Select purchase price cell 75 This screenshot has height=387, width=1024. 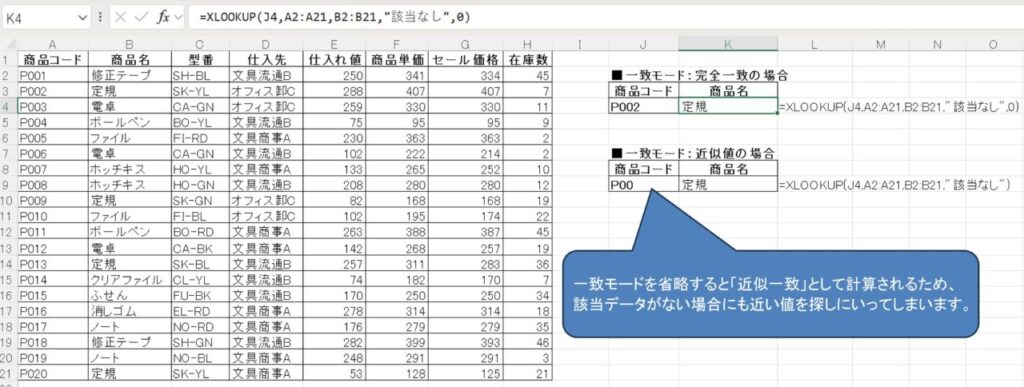pyautogui.click(x=334, y=122)
